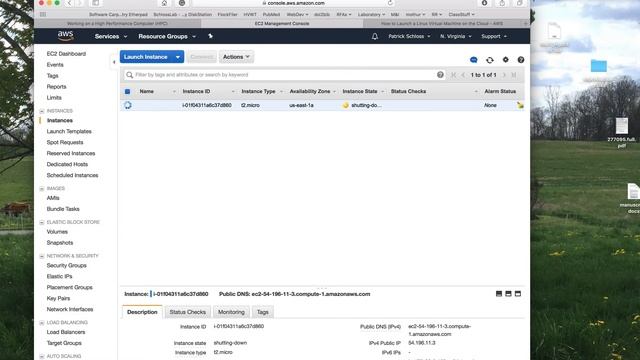Viewport: 640px width, 360px height.
Task: Open the Support menu
Action: pyautogui.click(x=494, y=36)
